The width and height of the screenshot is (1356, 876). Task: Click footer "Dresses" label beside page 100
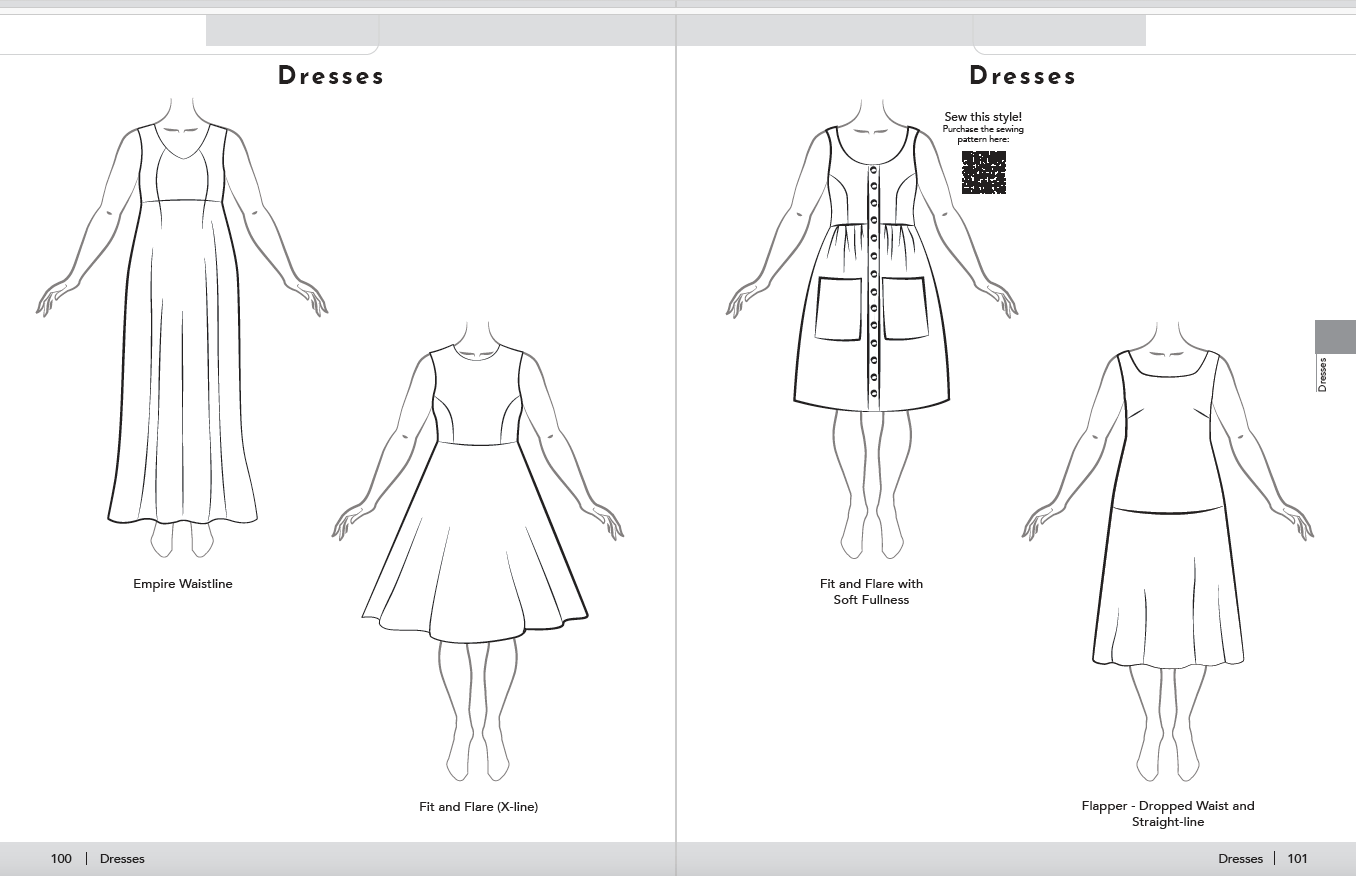coord(122,859)
